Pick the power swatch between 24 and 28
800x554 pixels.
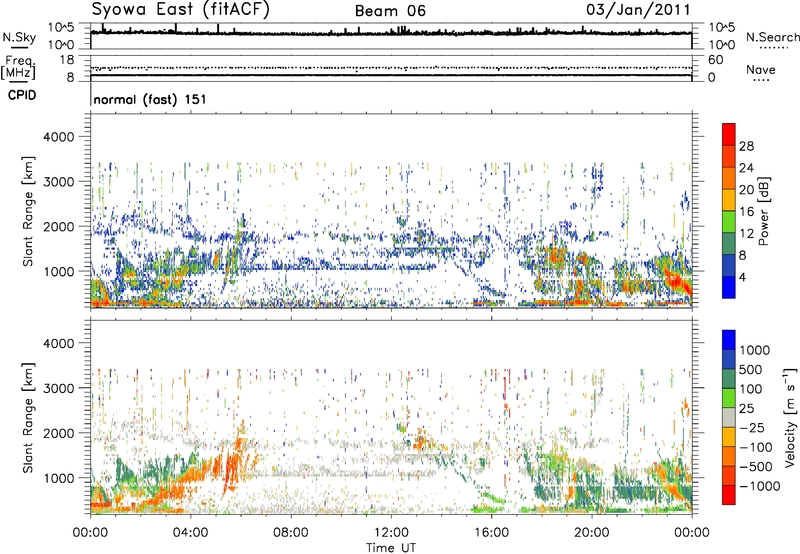point(729,156)
